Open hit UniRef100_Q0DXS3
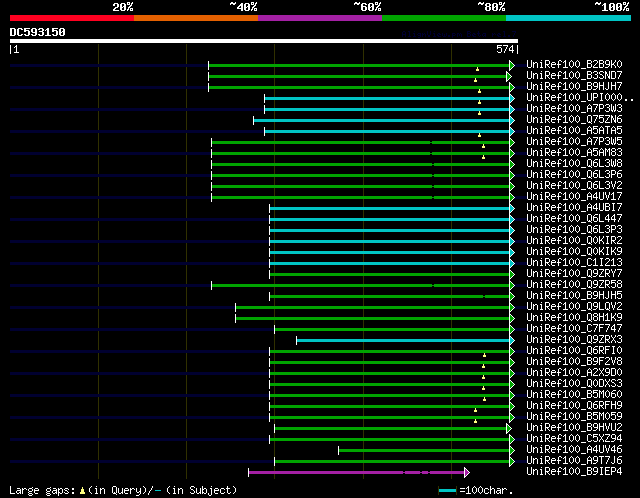 coord(574,384)
